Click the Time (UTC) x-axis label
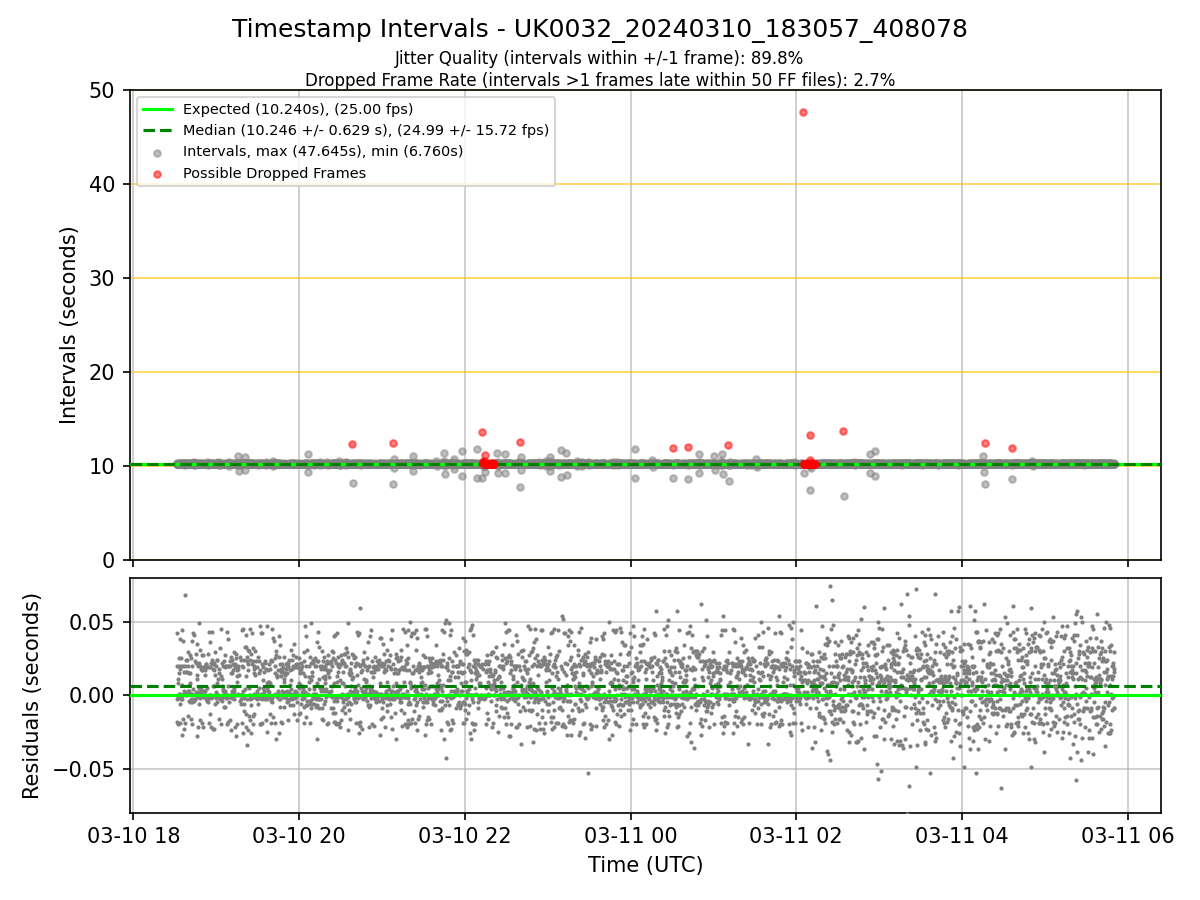The width and height of the screenshot is (1200, 900). click(645, 864)
